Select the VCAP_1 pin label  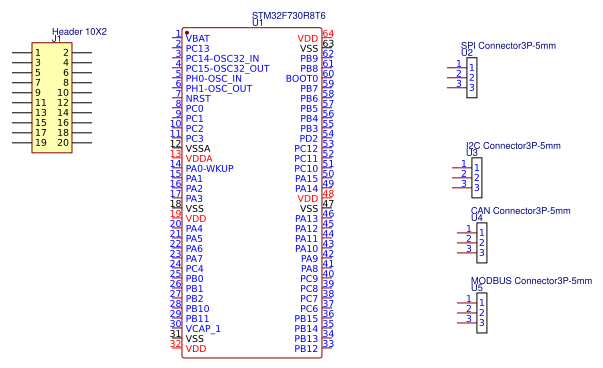pos(203,328)
